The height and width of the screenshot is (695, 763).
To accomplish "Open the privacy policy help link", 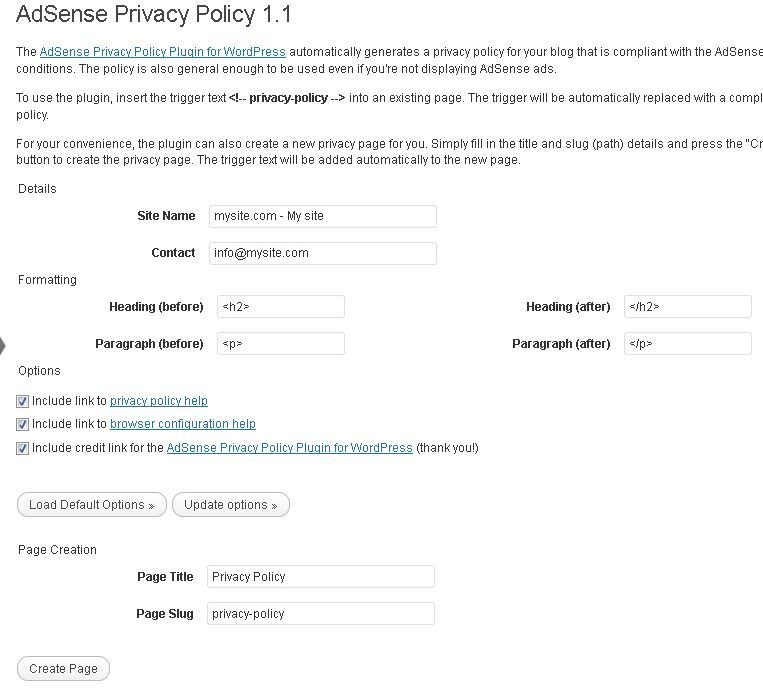I will [159, 401].
